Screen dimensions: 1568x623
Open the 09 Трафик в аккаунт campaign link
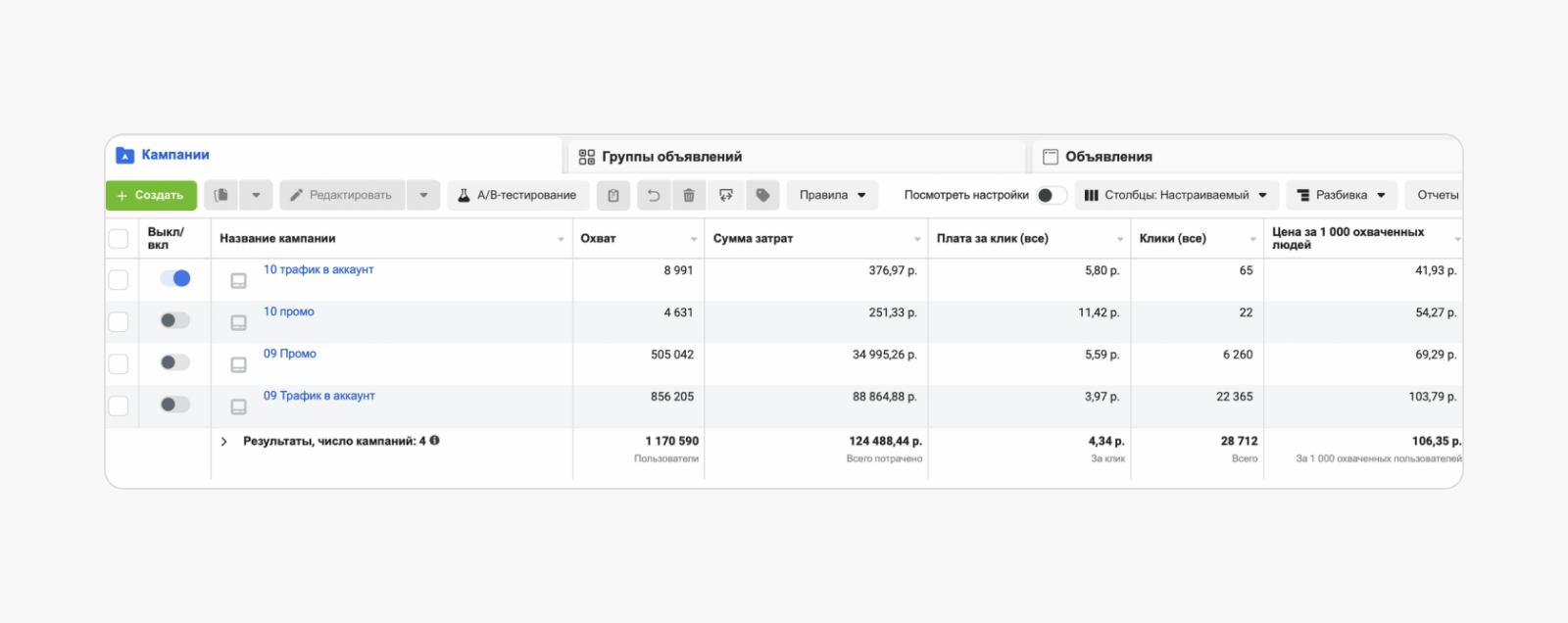318,396
